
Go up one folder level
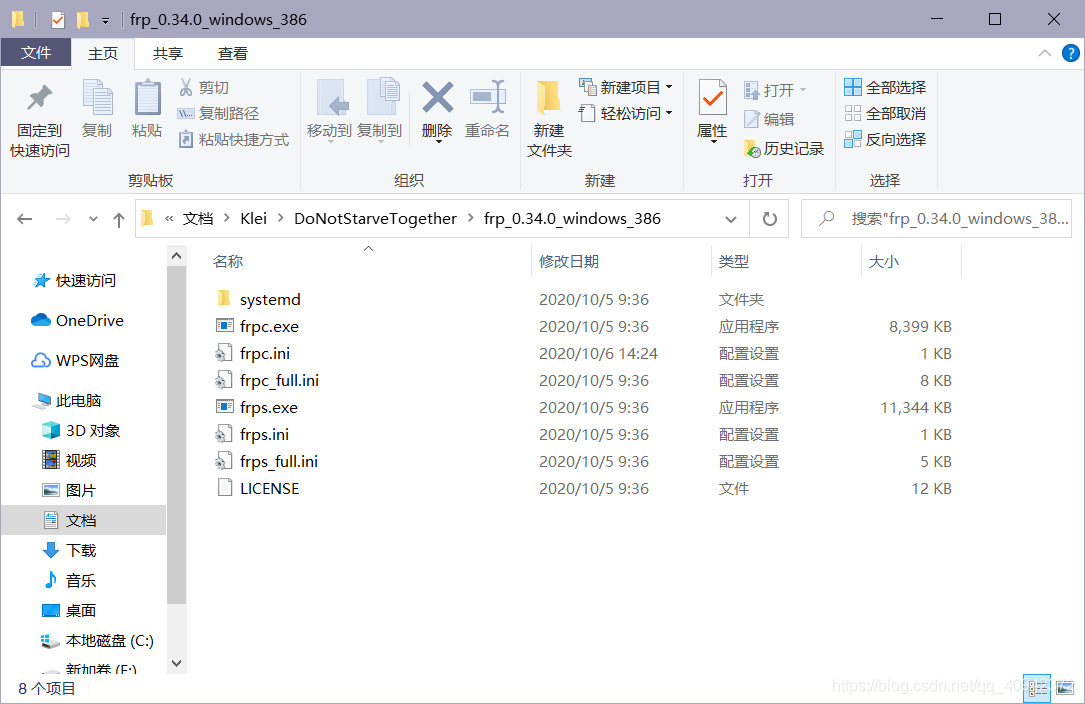pos(119,220)
